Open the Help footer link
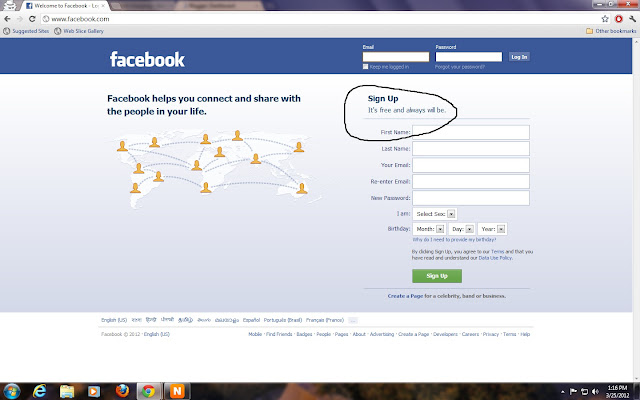Screen dimensions: 640x400 click(525, 334)
